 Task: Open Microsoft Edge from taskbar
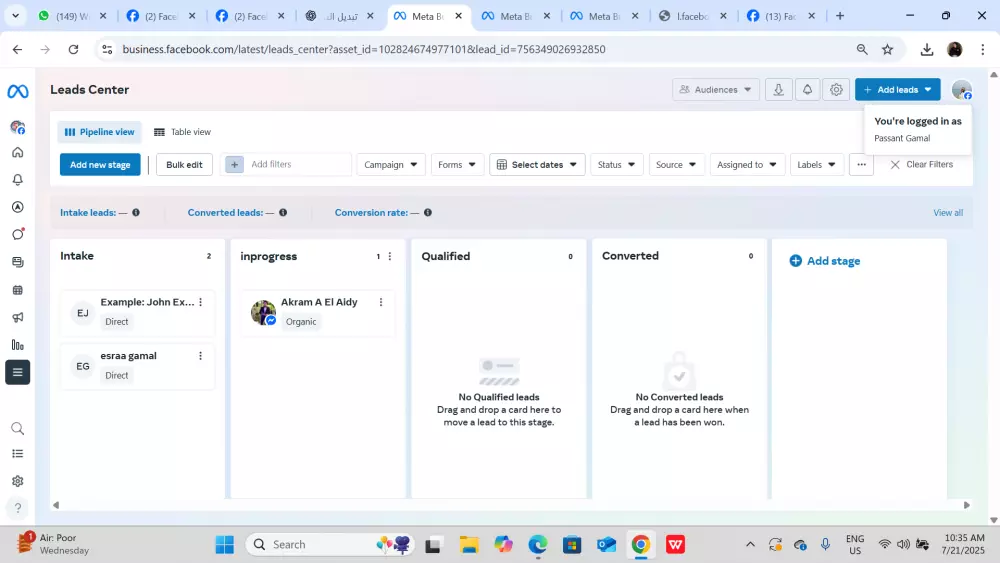tap(538, 545)
